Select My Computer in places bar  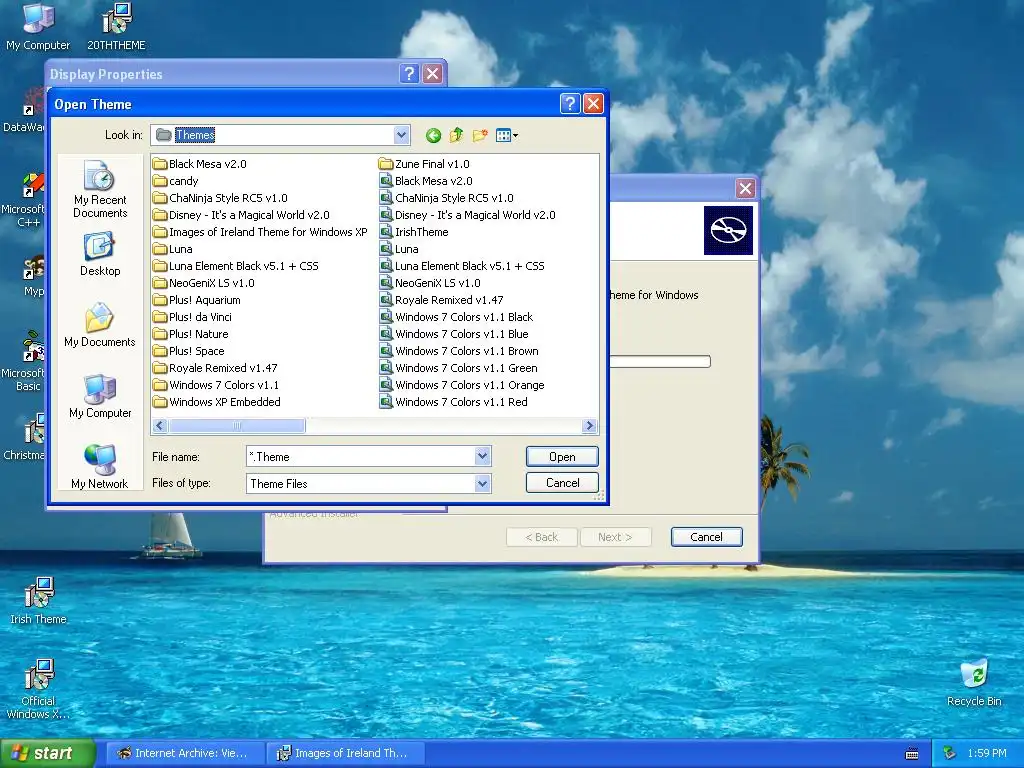(x=100, y=396)
